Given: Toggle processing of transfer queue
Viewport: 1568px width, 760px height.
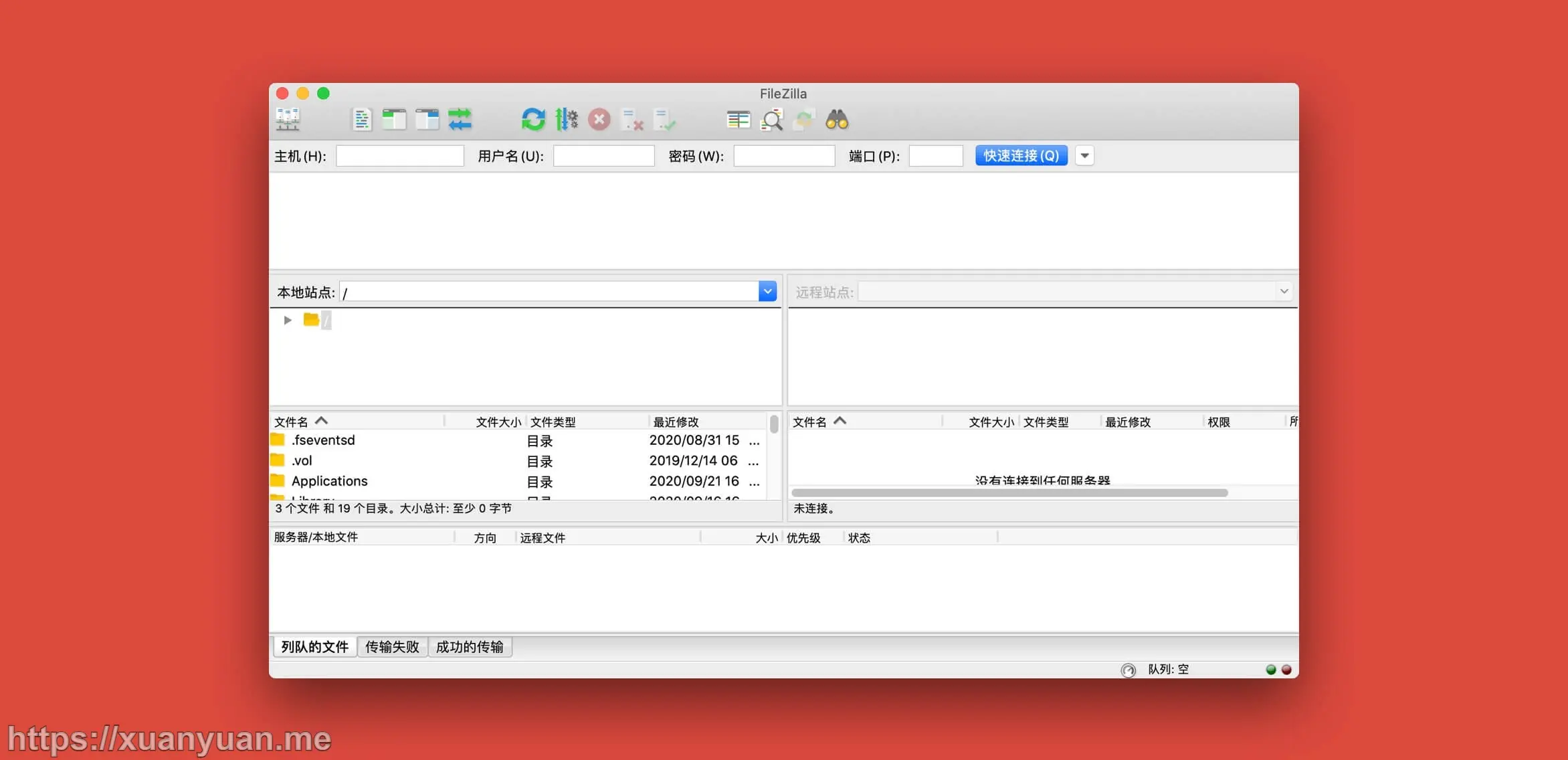Looking at the screenshot, I should [x=566, y=120].
